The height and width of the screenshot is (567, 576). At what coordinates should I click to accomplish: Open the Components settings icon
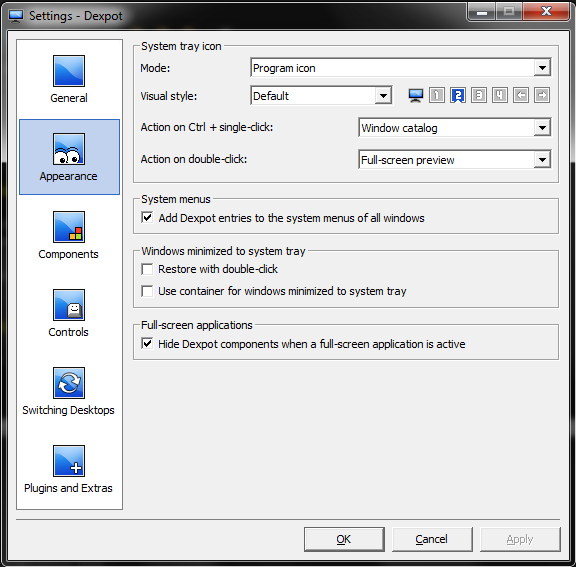69,227
